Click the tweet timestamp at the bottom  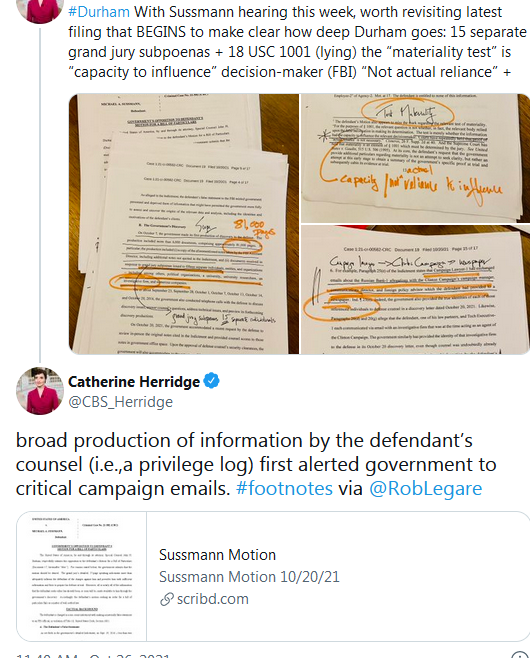pos(93,655)
